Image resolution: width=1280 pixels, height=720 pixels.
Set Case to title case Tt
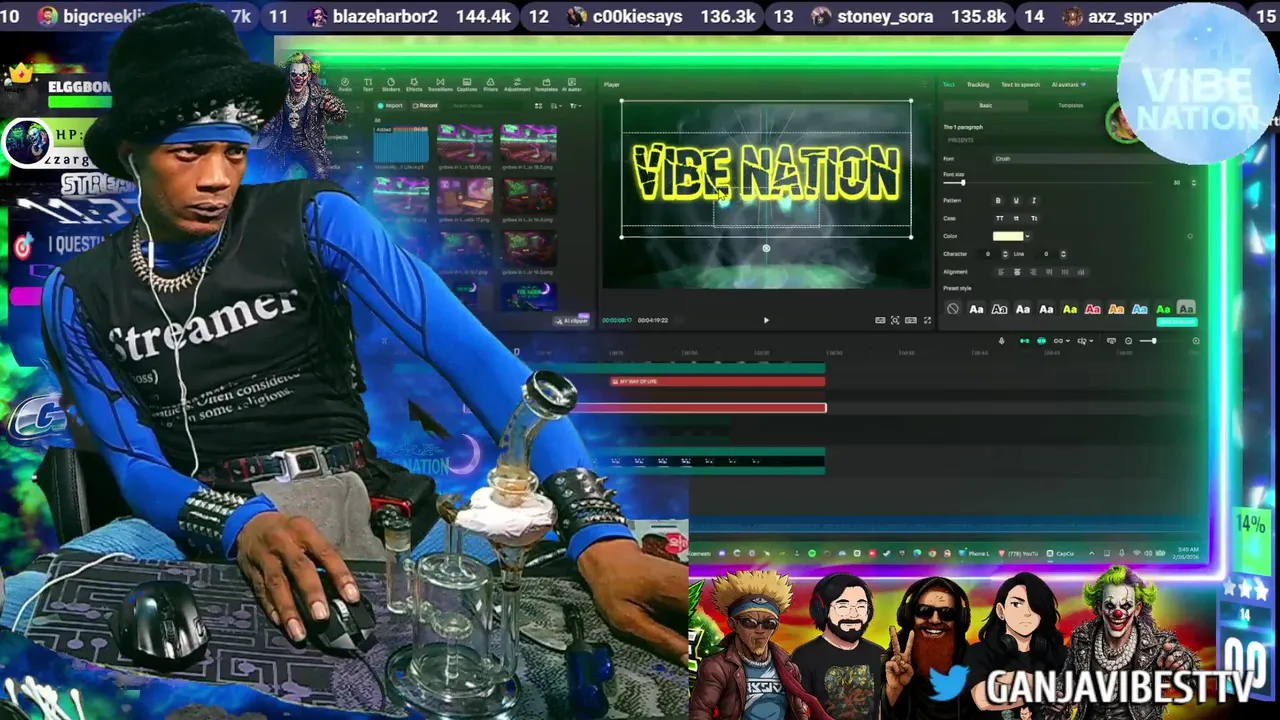(x=1034, y=218)
